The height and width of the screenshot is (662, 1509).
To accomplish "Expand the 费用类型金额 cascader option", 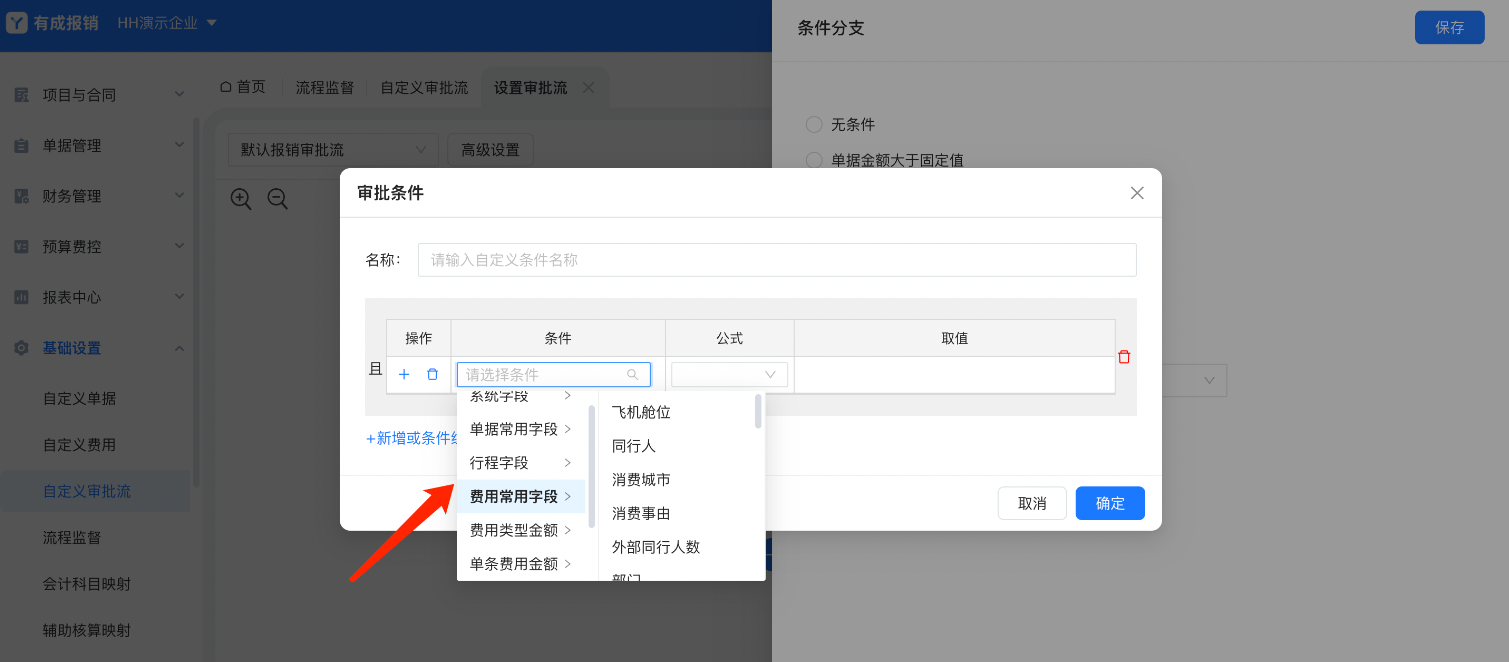I will coord(520,530).
